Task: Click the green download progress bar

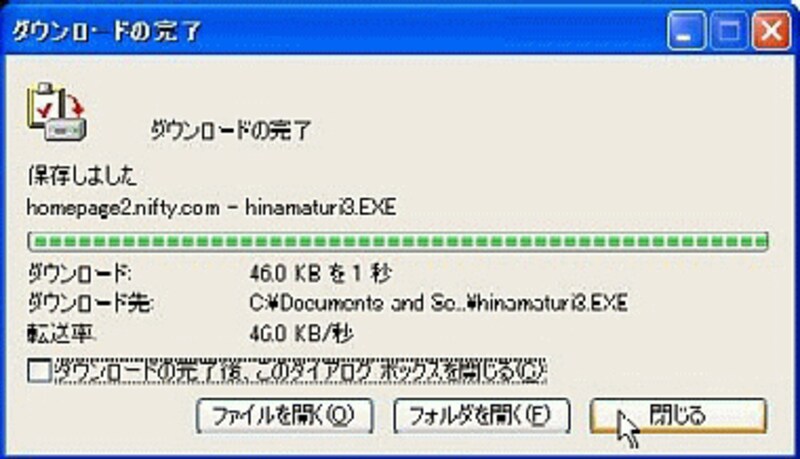Action: click(398, 241)
